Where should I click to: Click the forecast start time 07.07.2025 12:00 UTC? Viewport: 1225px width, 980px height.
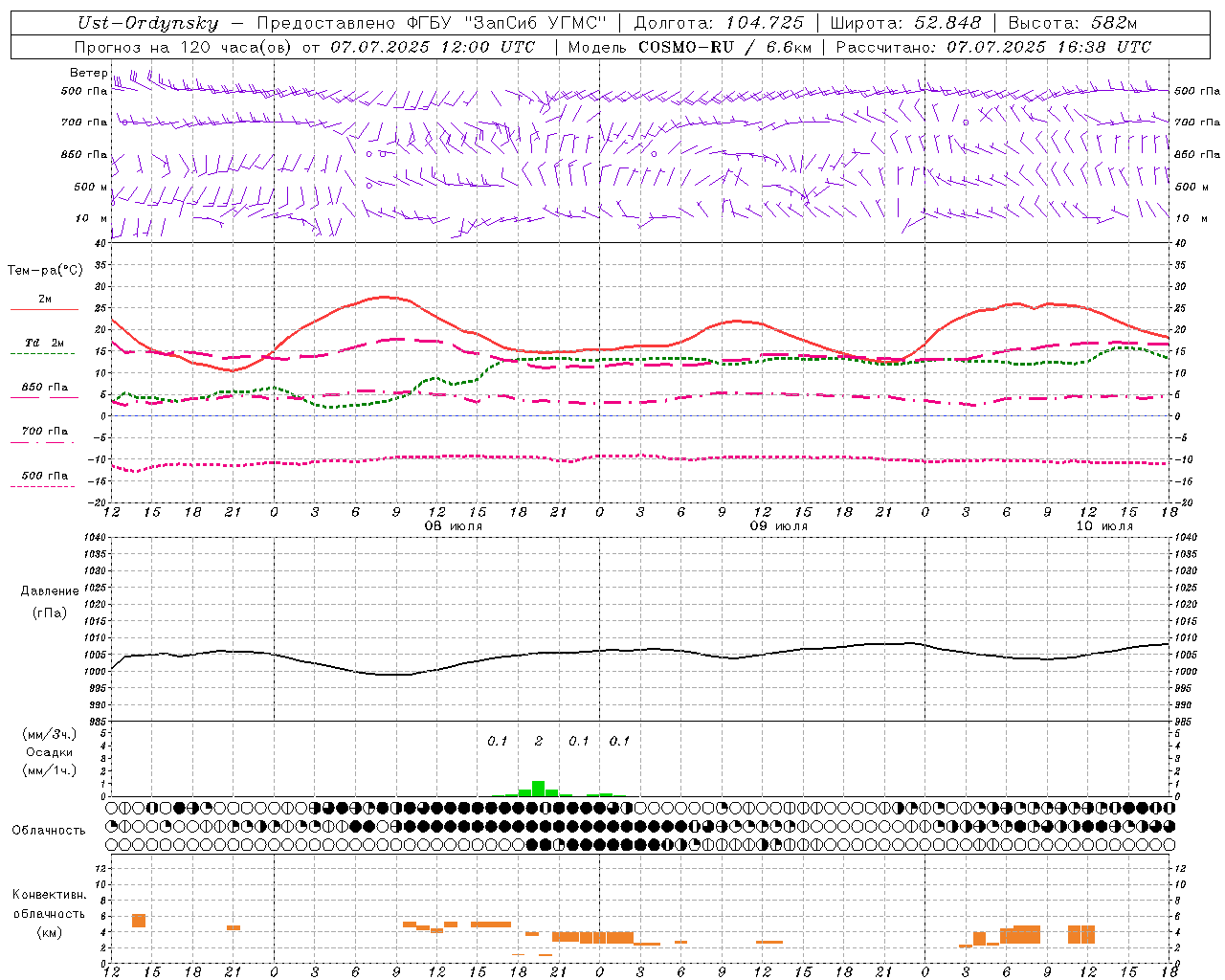tap(433, 47)
